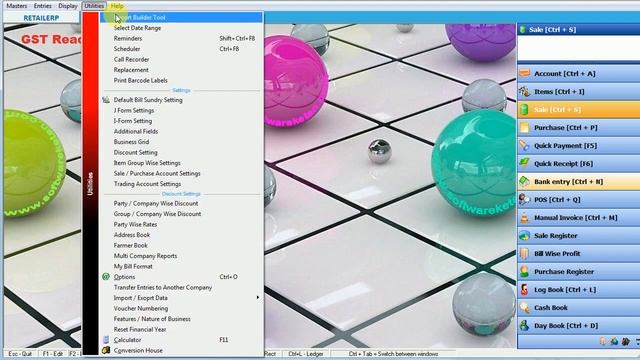The width and height of the screenshot is (640, 360).
Task: Choose Replacement menu item
Action: tap(131, 70)
